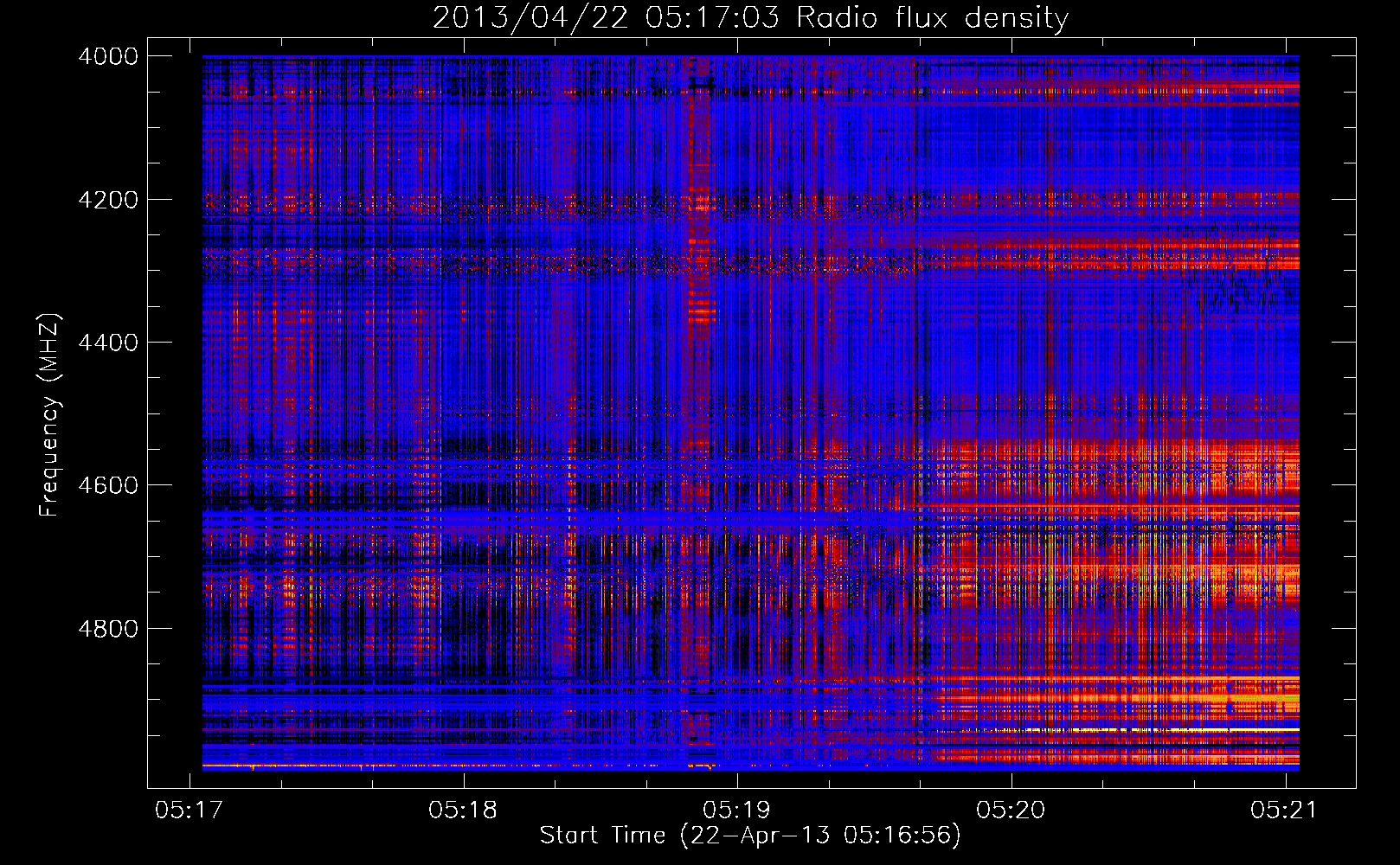Select the 4600 frequency tick label
The height and width of the screenshot is (865, 1400).
pos(108,485)
